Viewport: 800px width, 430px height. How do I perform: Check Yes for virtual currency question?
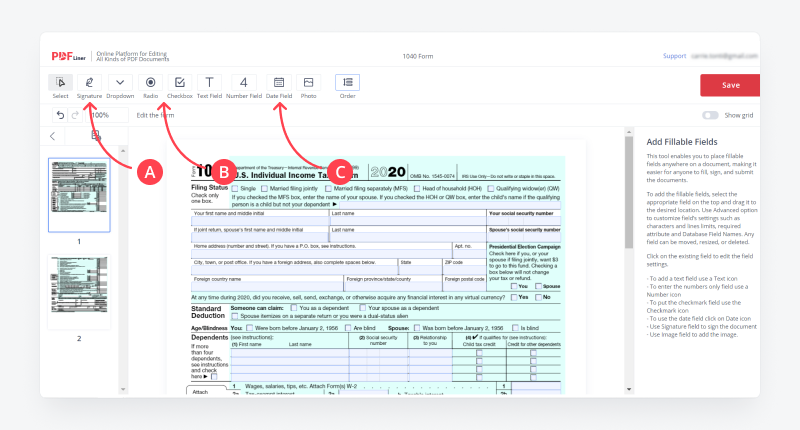coord(514,297)
